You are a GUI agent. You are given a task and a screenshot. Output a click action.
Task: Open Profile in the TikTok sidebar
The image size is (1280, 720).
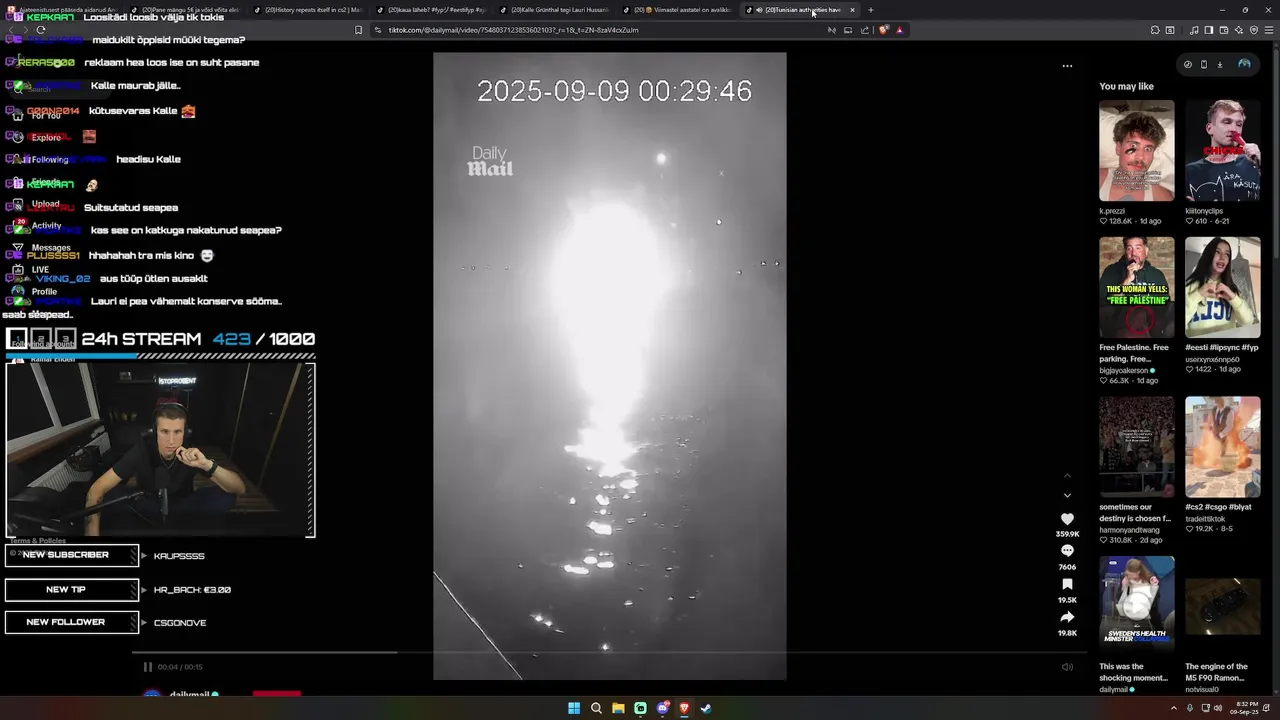44,292
